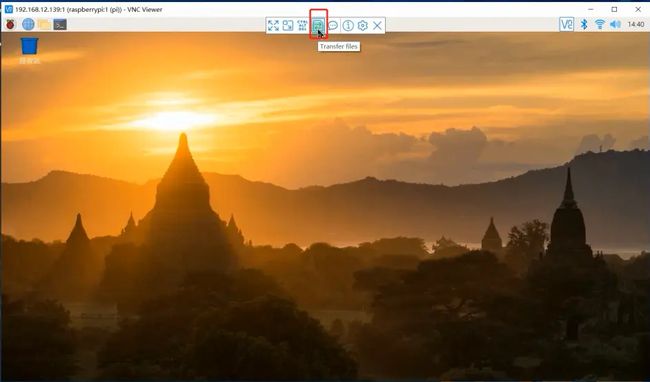Enter full screen mode in VNC toolbar
This screenshot has width=650, height=382.
tap(273, 25)
